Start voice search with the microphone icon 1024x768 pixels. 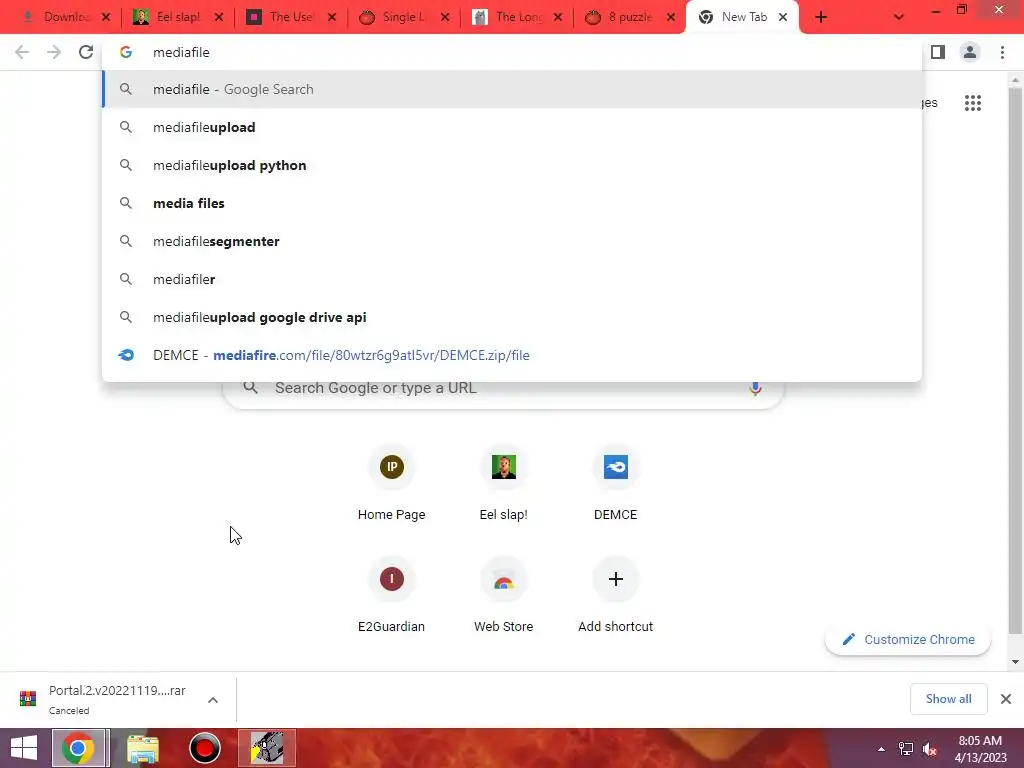(x=755, y=388)
